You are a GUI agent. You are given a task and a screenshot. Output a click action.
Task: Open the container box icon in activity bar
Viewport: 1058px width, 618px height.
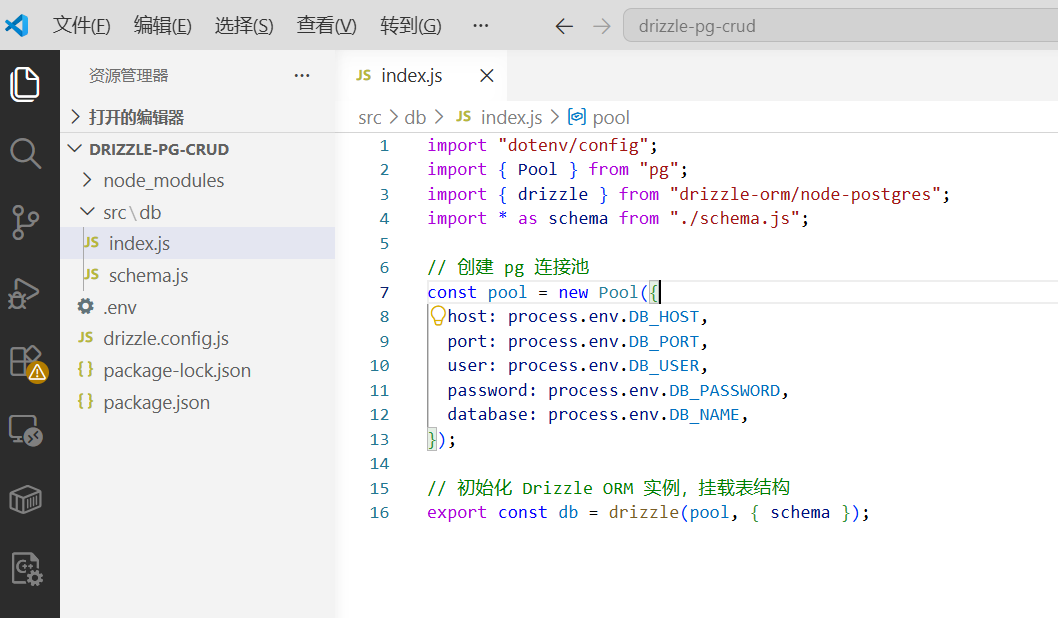coord(26,500)
